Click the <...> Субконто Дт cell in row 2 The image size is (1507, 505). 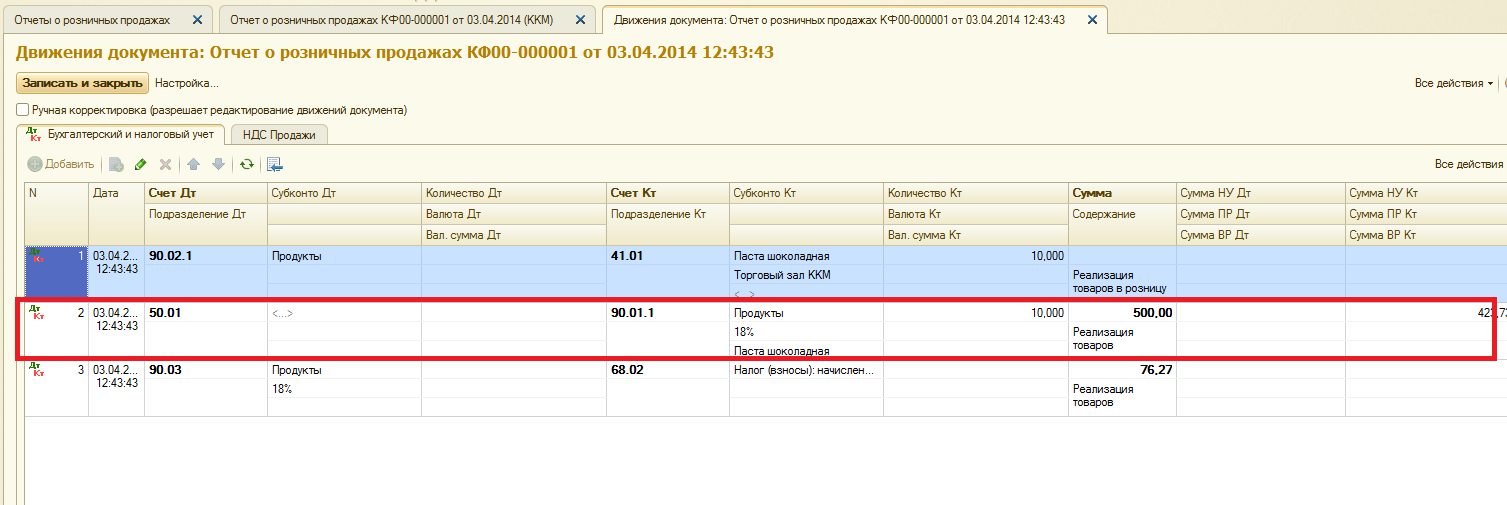(344, 313)
